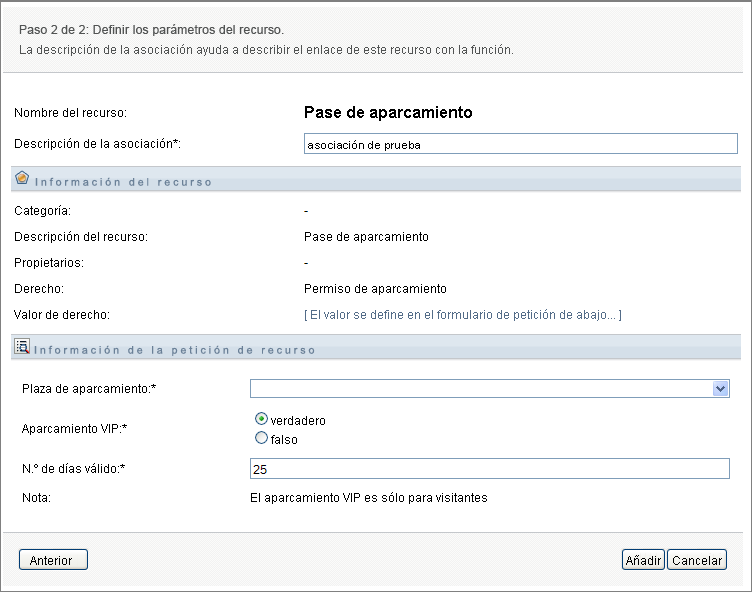The width and height of the screenshot is (752, 592).
Task: Open the Plaza de aparcamiento dropdown arrow
Action: (x=720, y=389)
